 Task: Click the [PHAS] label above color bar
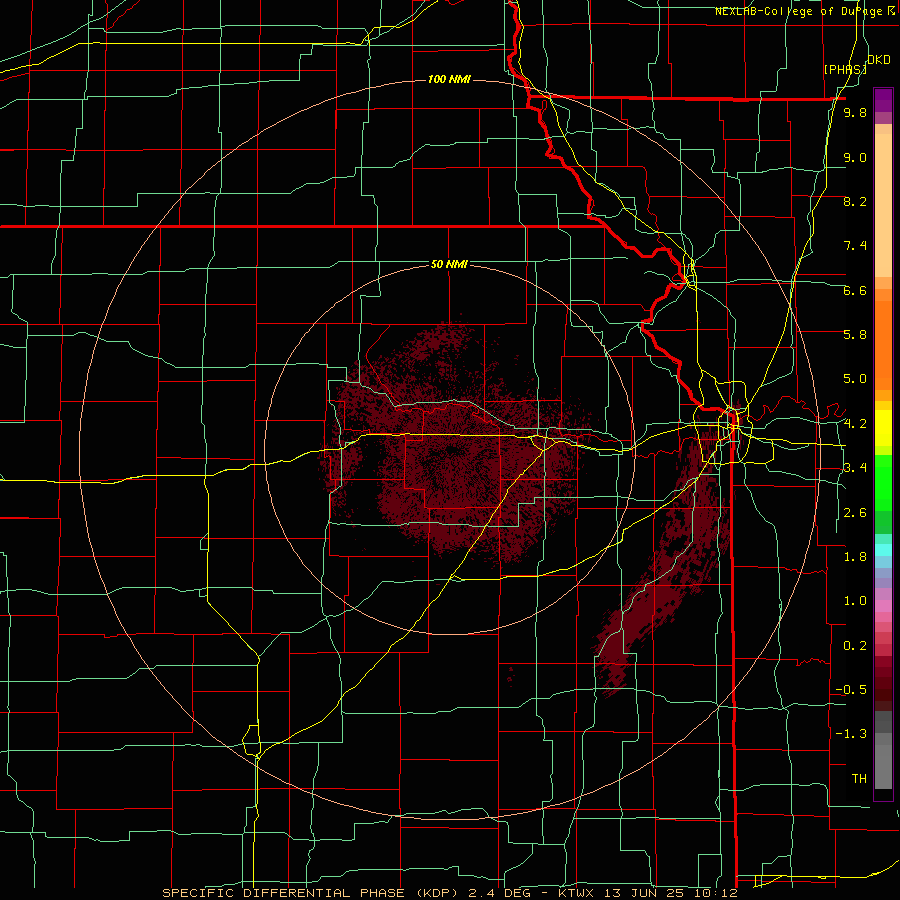(845, 69)
